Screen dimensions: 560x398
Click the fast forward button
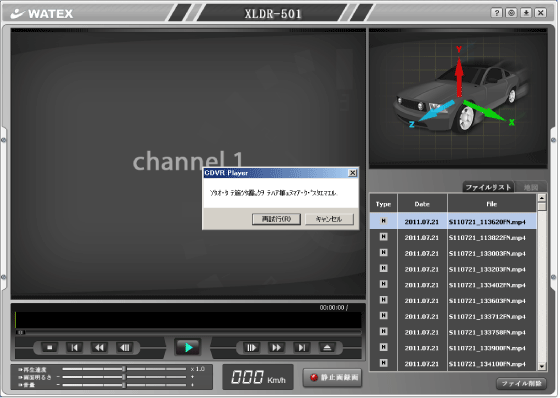click(276, 347)
